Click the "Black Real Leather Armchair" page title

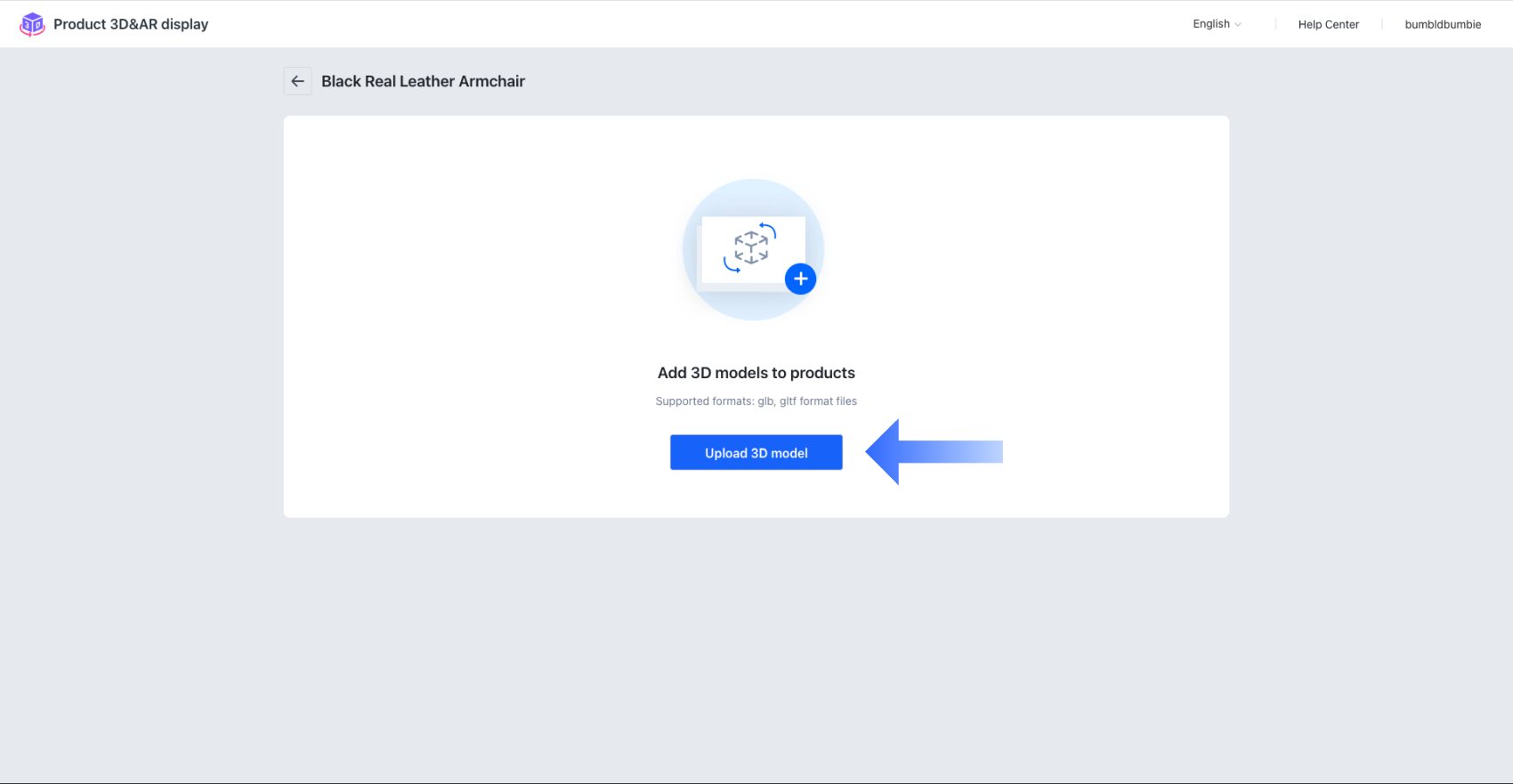[x=423, y=81]
